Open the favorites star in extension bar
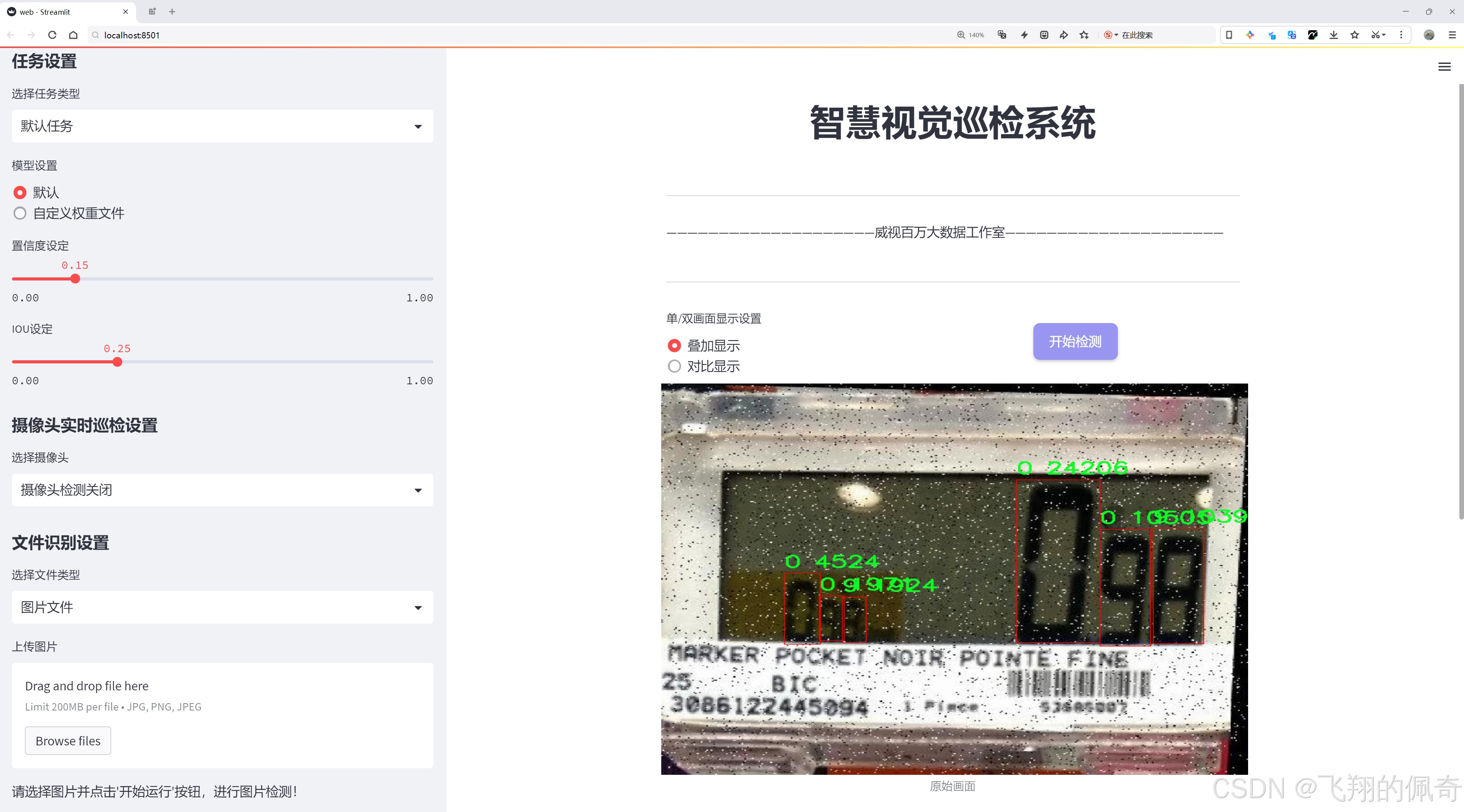This screenshot has width=1464, height=812. [1355, 35]
